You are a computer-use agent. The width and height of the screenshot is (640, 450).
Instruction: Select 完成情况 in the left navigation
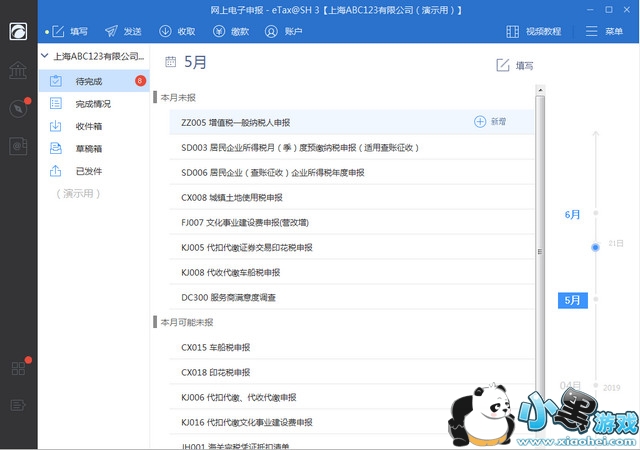[93, 104]
